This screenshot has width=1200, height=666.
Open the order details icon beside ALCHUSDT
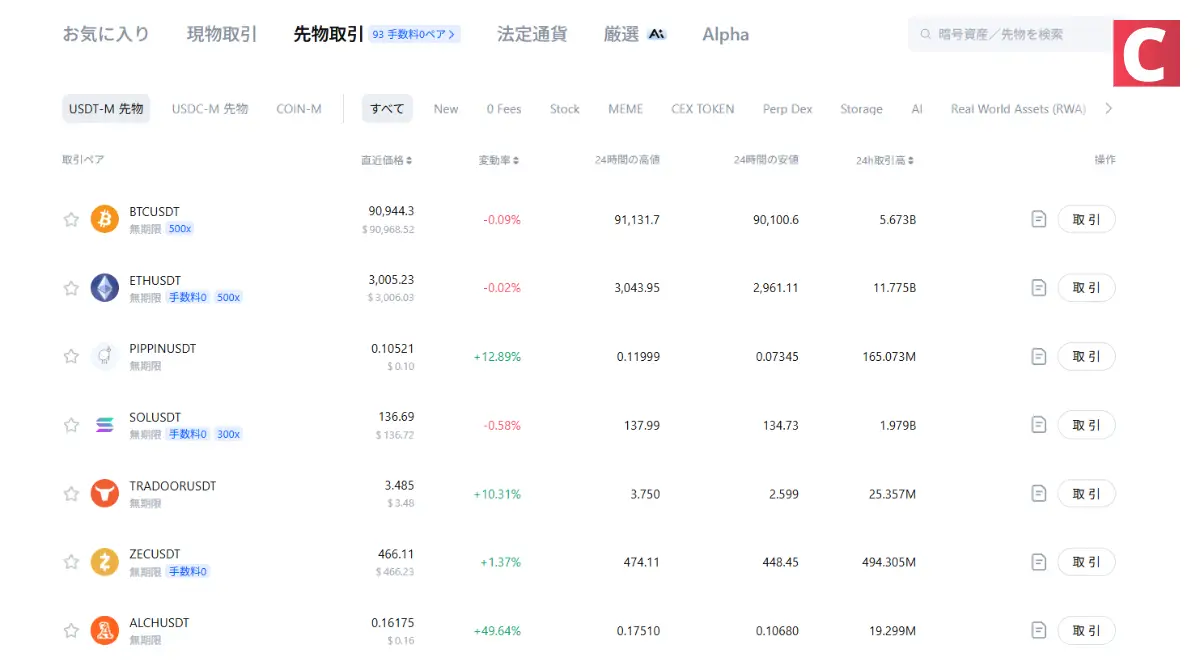[1038, 630]
